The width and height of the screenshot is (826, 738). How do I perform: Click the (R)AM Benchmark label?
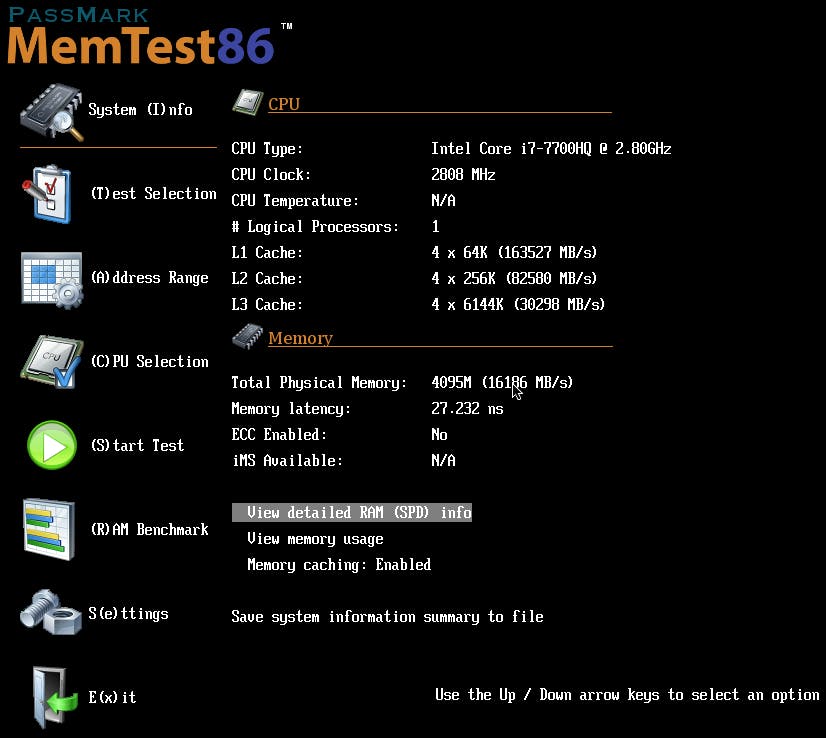[x=150, y=529]
